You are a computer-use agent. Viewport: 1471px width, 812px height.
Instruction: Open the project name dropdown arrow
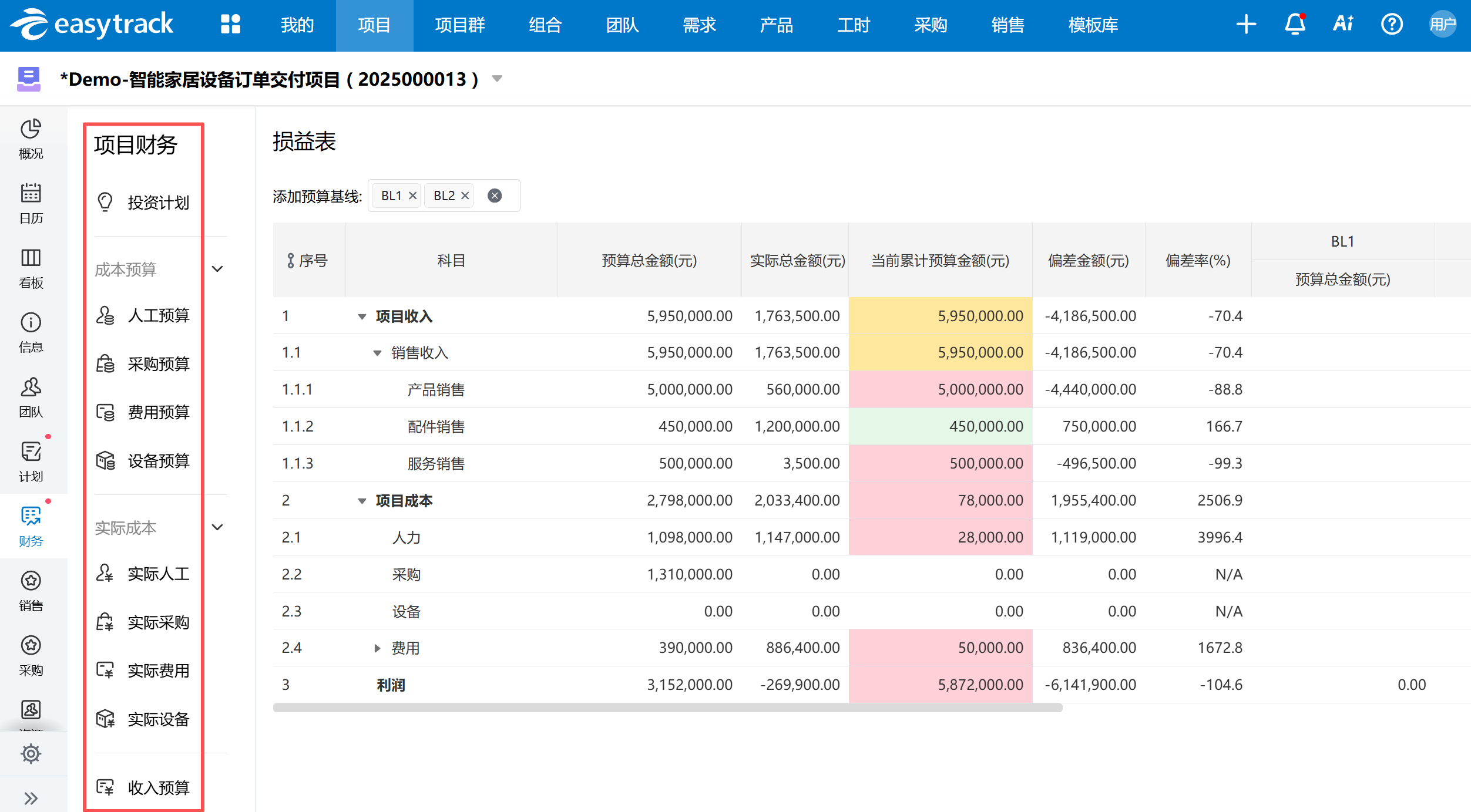click(497, 79)
